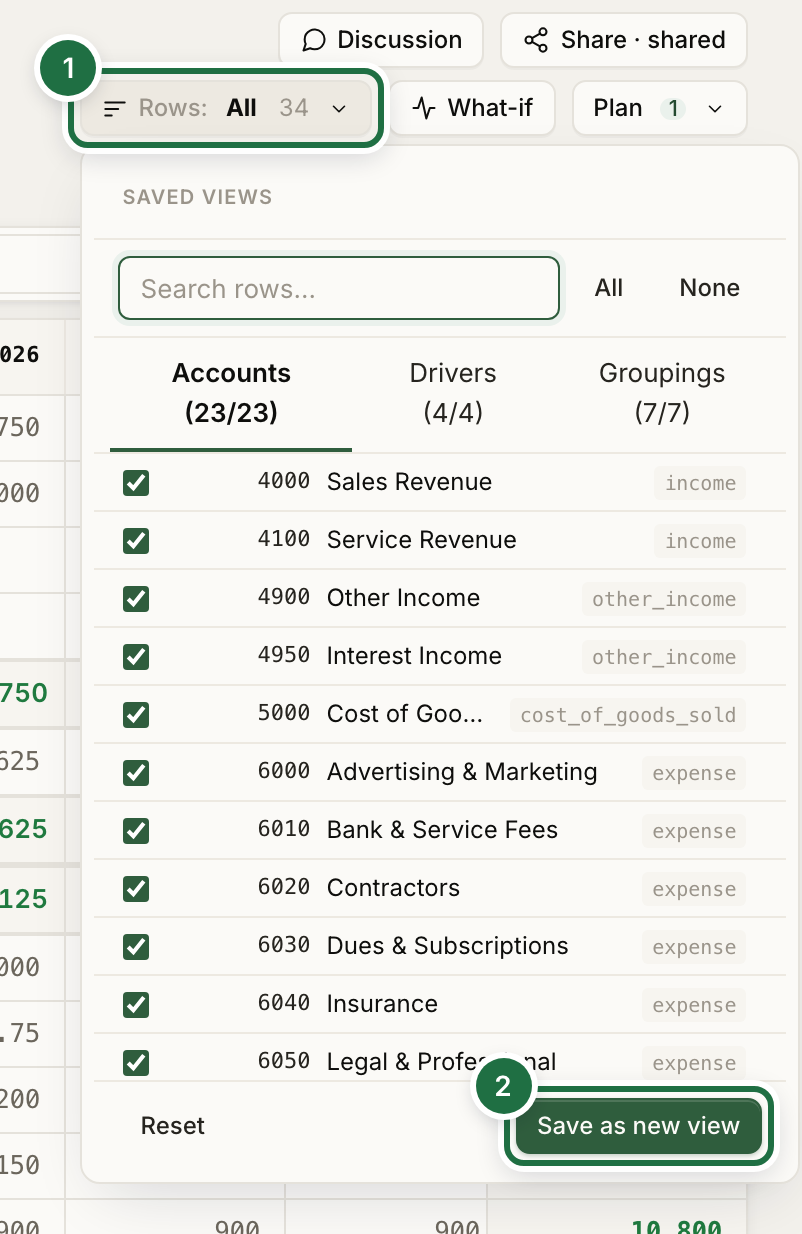Switch to the Groupings (7/7) tab
The image size is (802, 1234).
point(662,392)
